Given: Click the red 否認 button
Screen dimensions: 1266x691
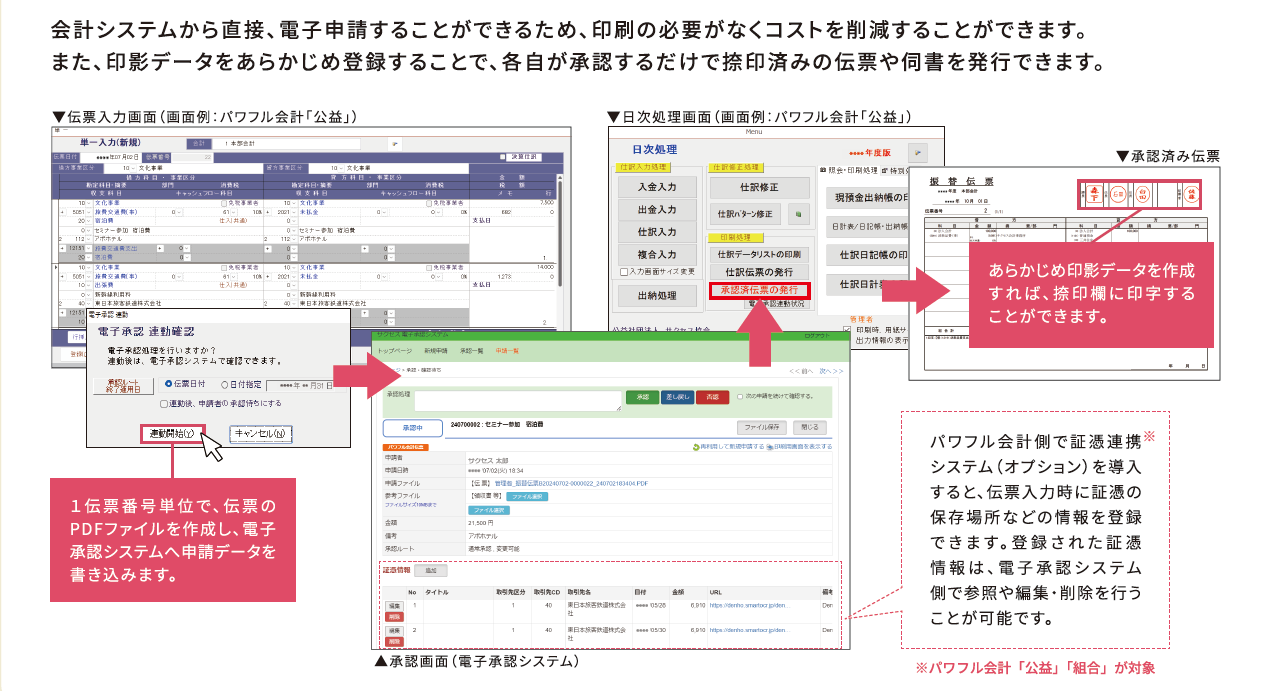Looking at the screenshot, I should coord(712,396).
